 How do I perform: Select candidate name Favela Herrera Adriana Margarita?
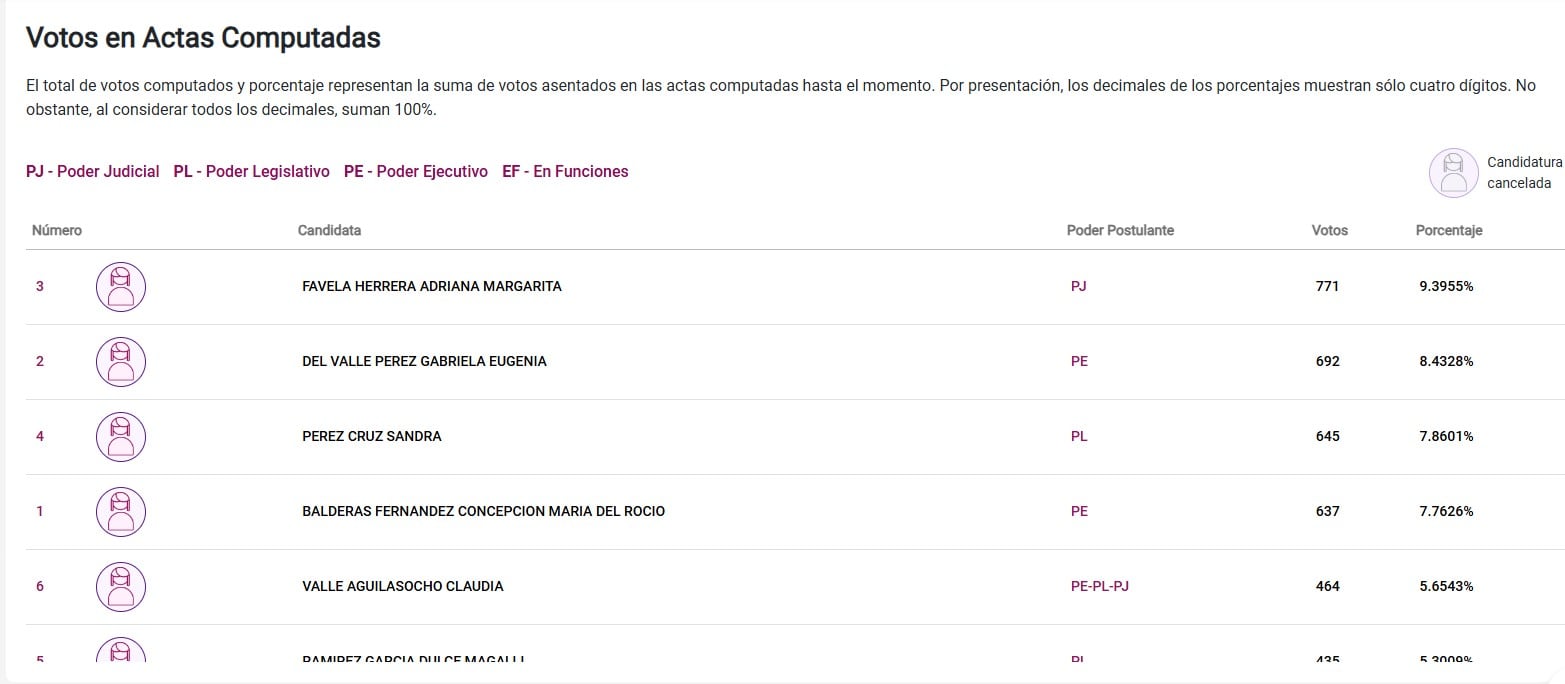[x=431, y=287]
